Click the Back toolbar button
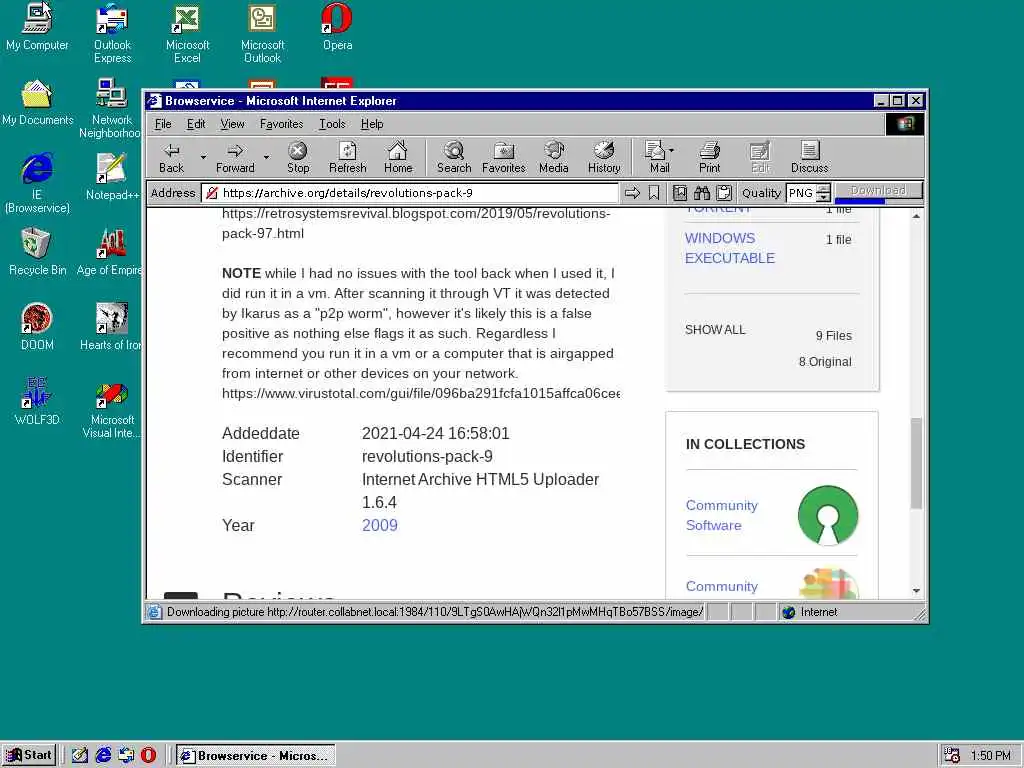1024x768 pixels. coord(171,157)
